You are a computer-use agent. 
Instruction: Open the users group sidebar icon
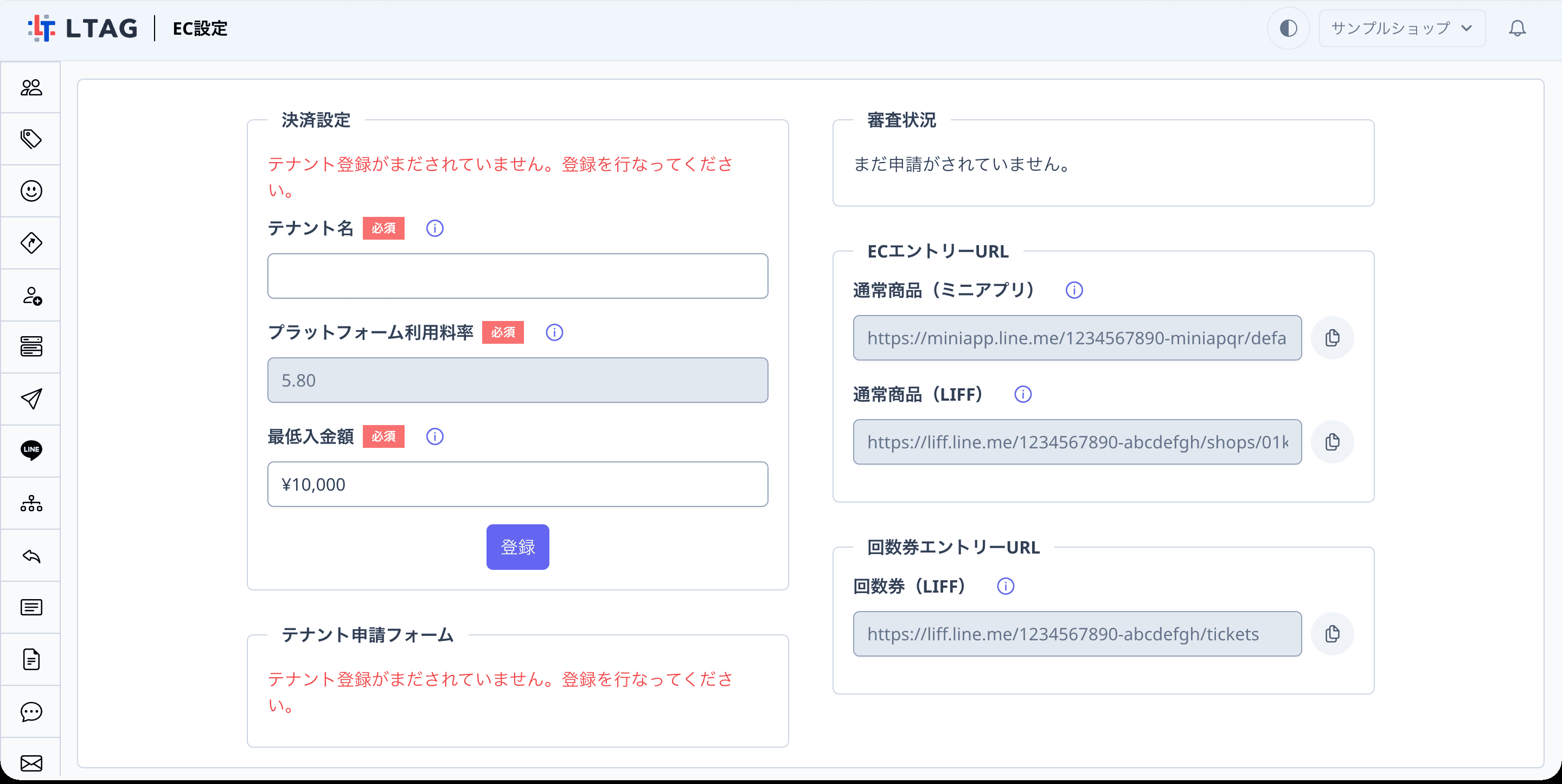31,87
